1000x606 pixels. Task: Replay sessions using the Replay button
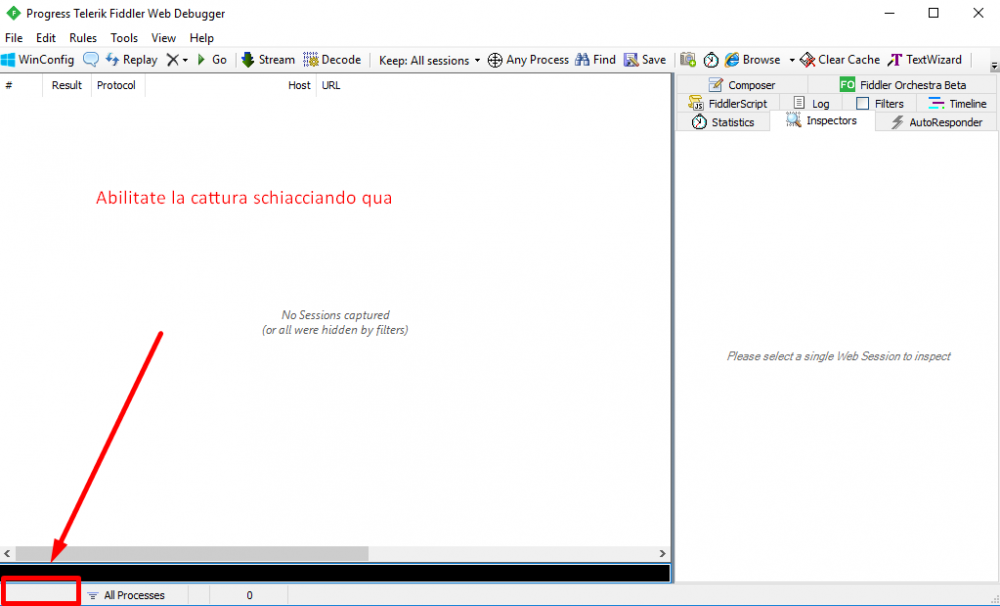pyautogui.click(x=131, y=60)
